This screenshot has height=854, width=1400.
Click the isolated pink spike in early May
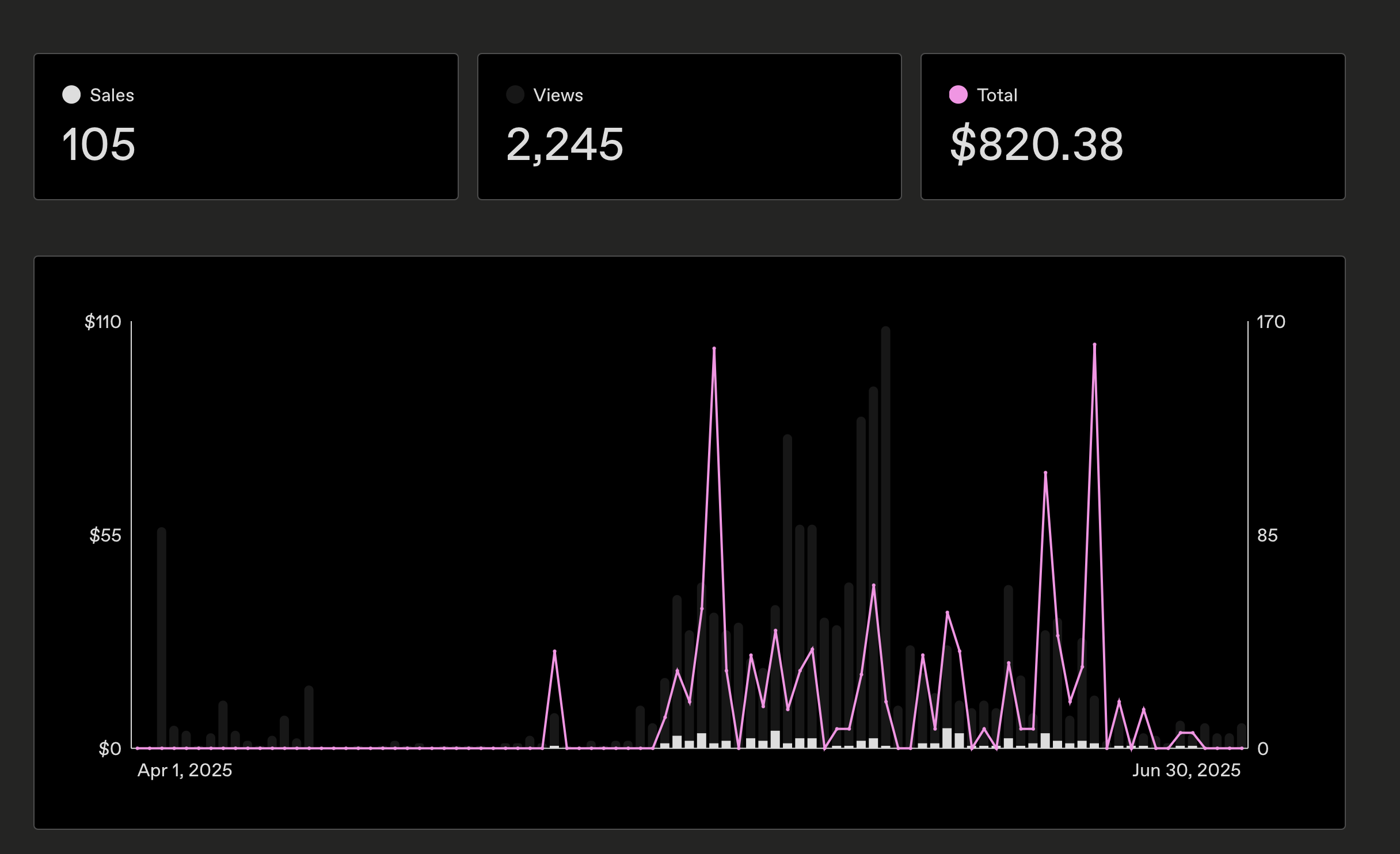pyautogui.click(x=554, y=651)
